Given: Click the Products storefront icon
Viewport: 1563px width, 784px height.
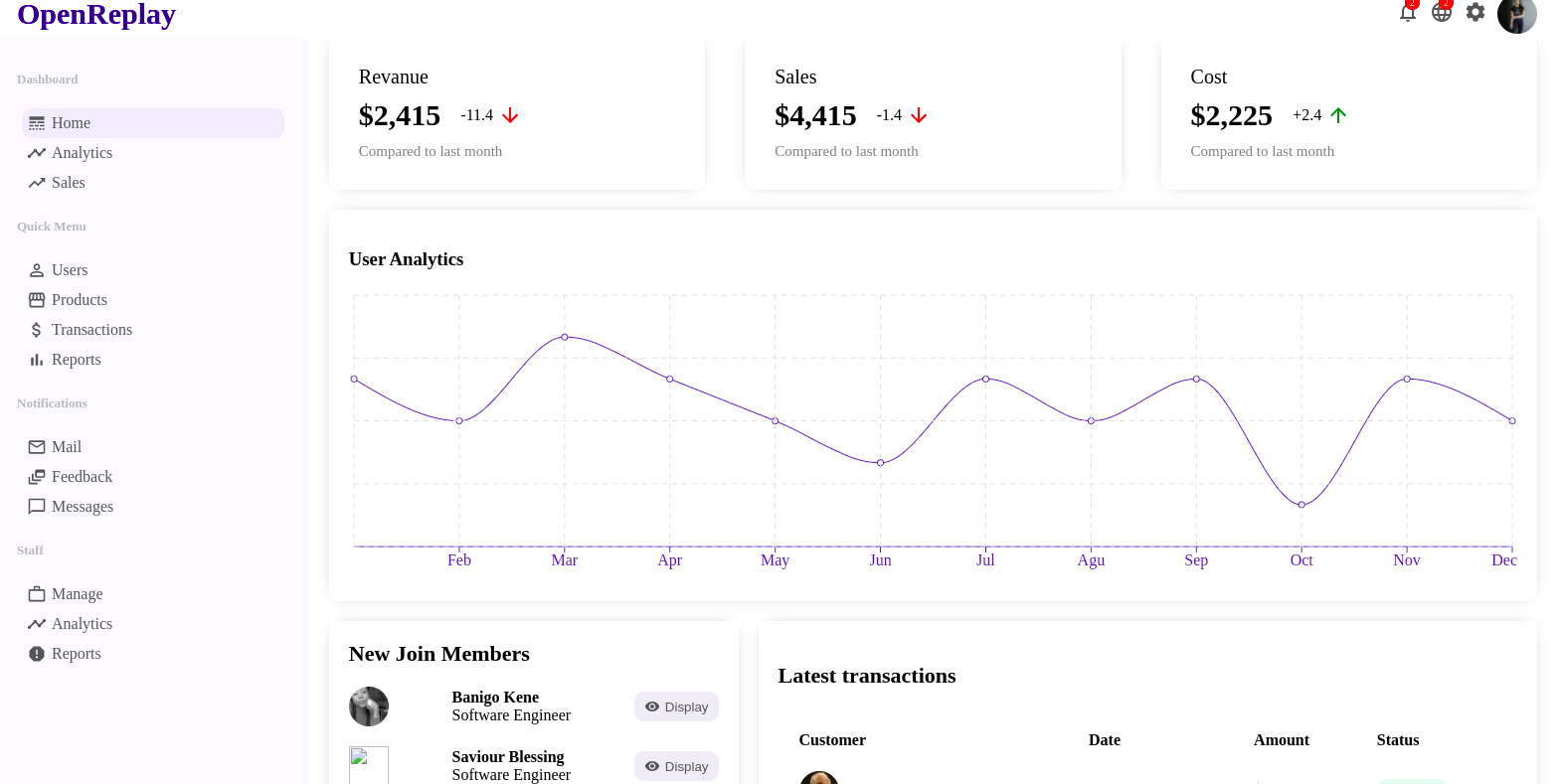Looking at the screenshot, I should pyautogui.click(x=37, y=300).
